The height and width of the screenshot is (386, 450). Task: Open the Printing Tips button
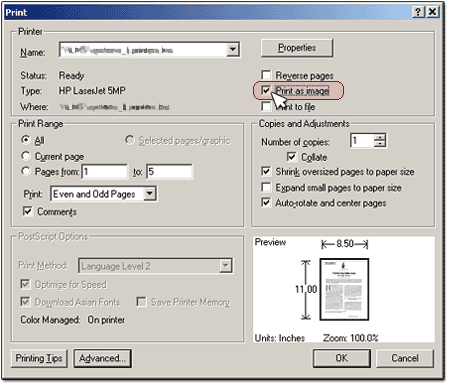tap(39, 358)
